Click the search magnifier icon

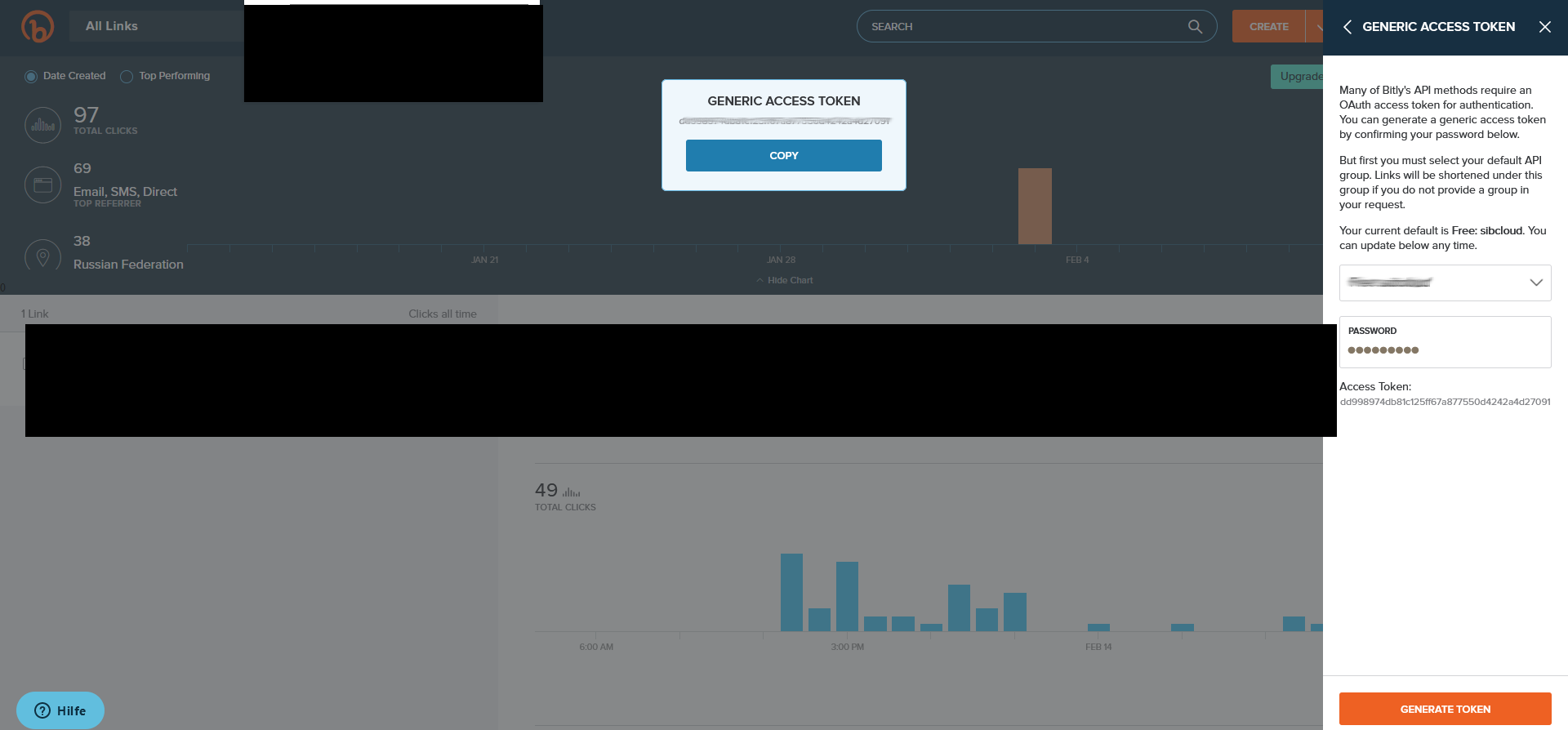click(1195, 26)
